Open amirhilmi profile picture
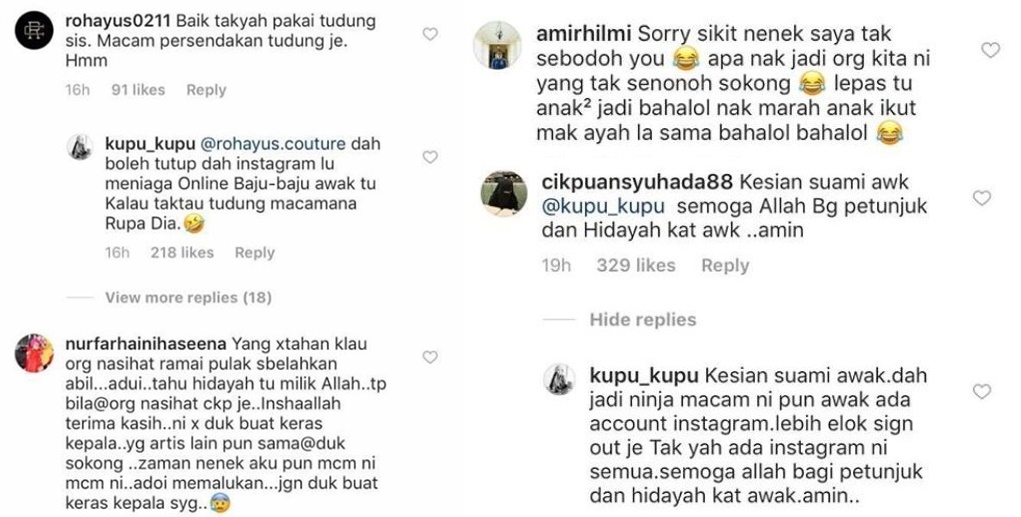This screenshot has width=1021, height=517. pyautogui.click(x=499, y=45)
